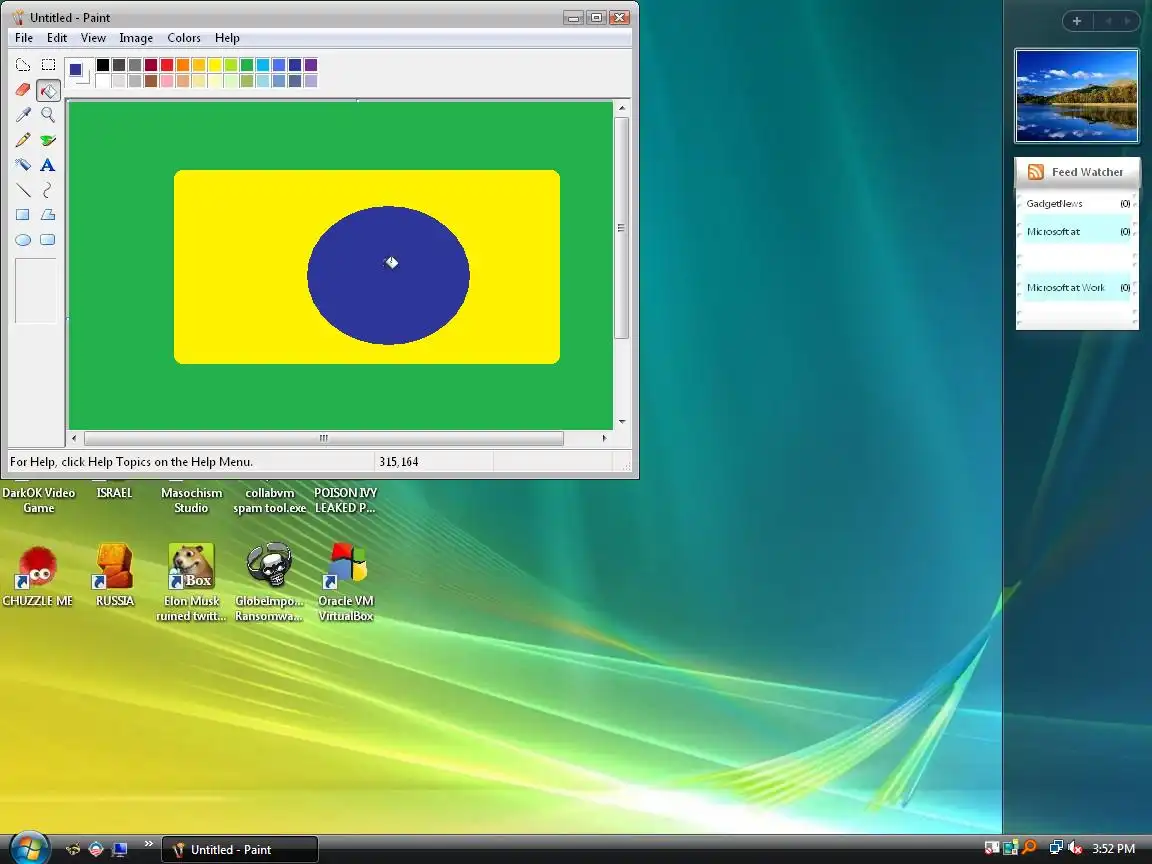Click the Show Desktop quick launch icon

pyautogui.click(x=119, y=849)
